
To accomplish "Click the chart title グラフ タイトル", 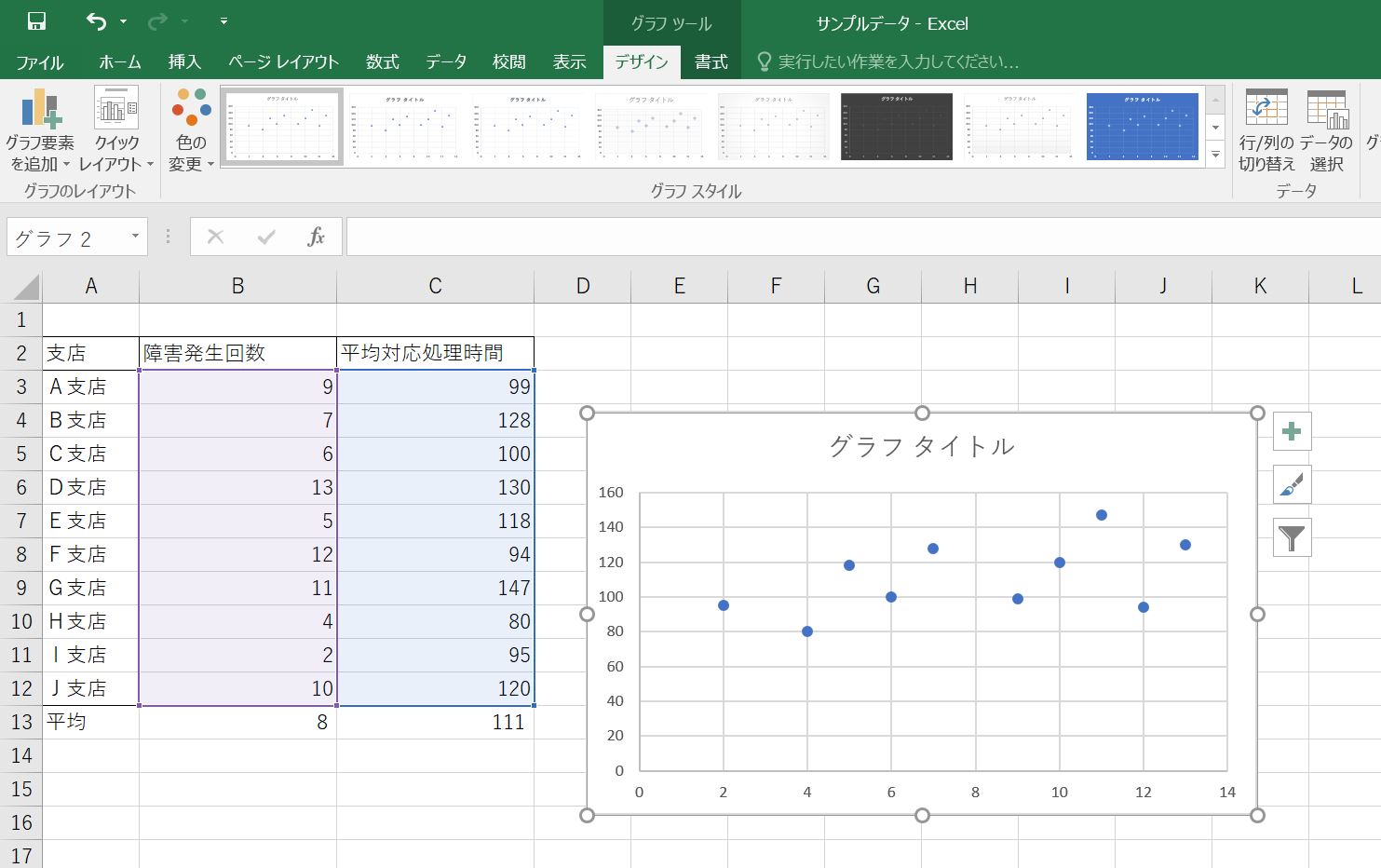I will tap(921, 447).
